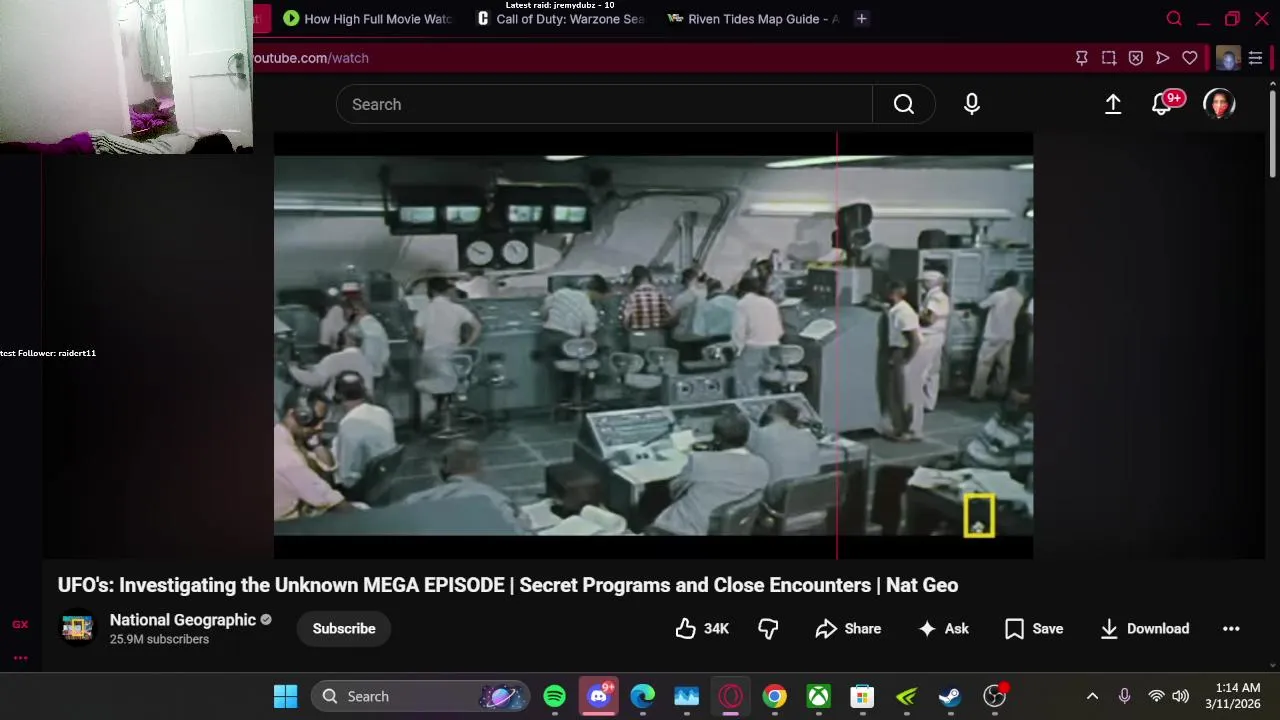Screen dimensions: 1280x720
Task: Open the Windows Start menu
Action: (285, 696)
